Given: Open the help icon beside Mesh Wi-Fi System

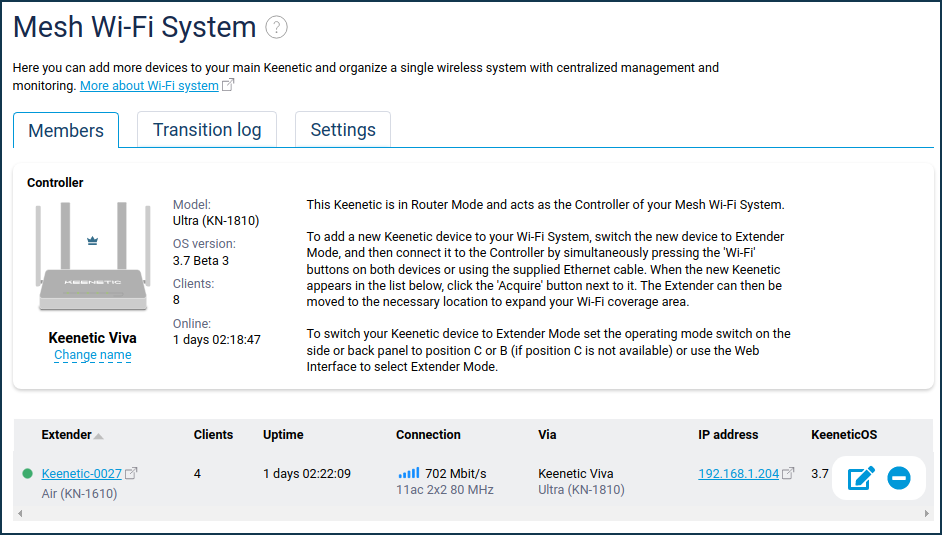Looking at the screenshot, I should (x=276, y=27).
